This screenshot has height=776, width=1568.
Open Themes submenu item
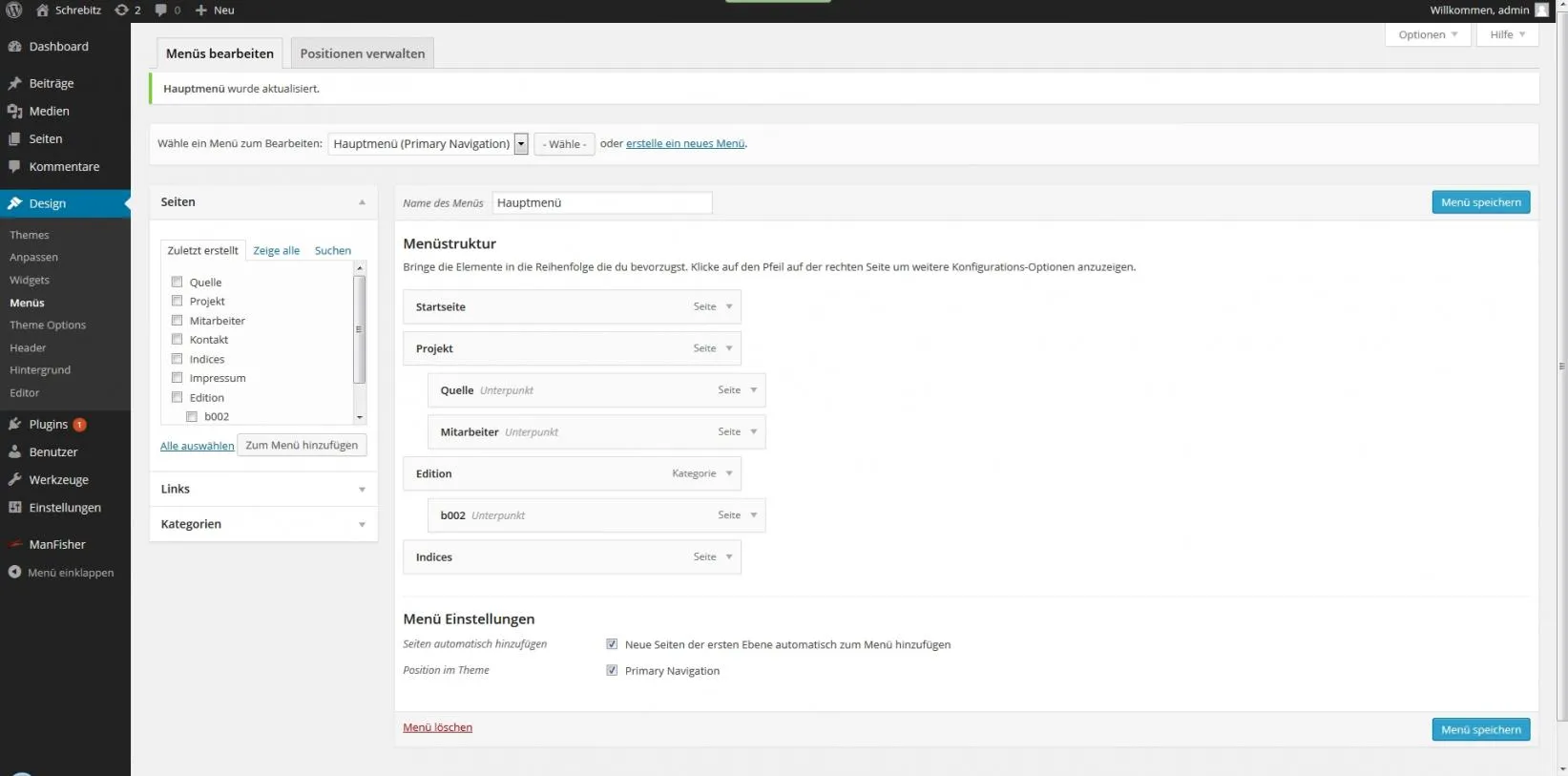30,235
